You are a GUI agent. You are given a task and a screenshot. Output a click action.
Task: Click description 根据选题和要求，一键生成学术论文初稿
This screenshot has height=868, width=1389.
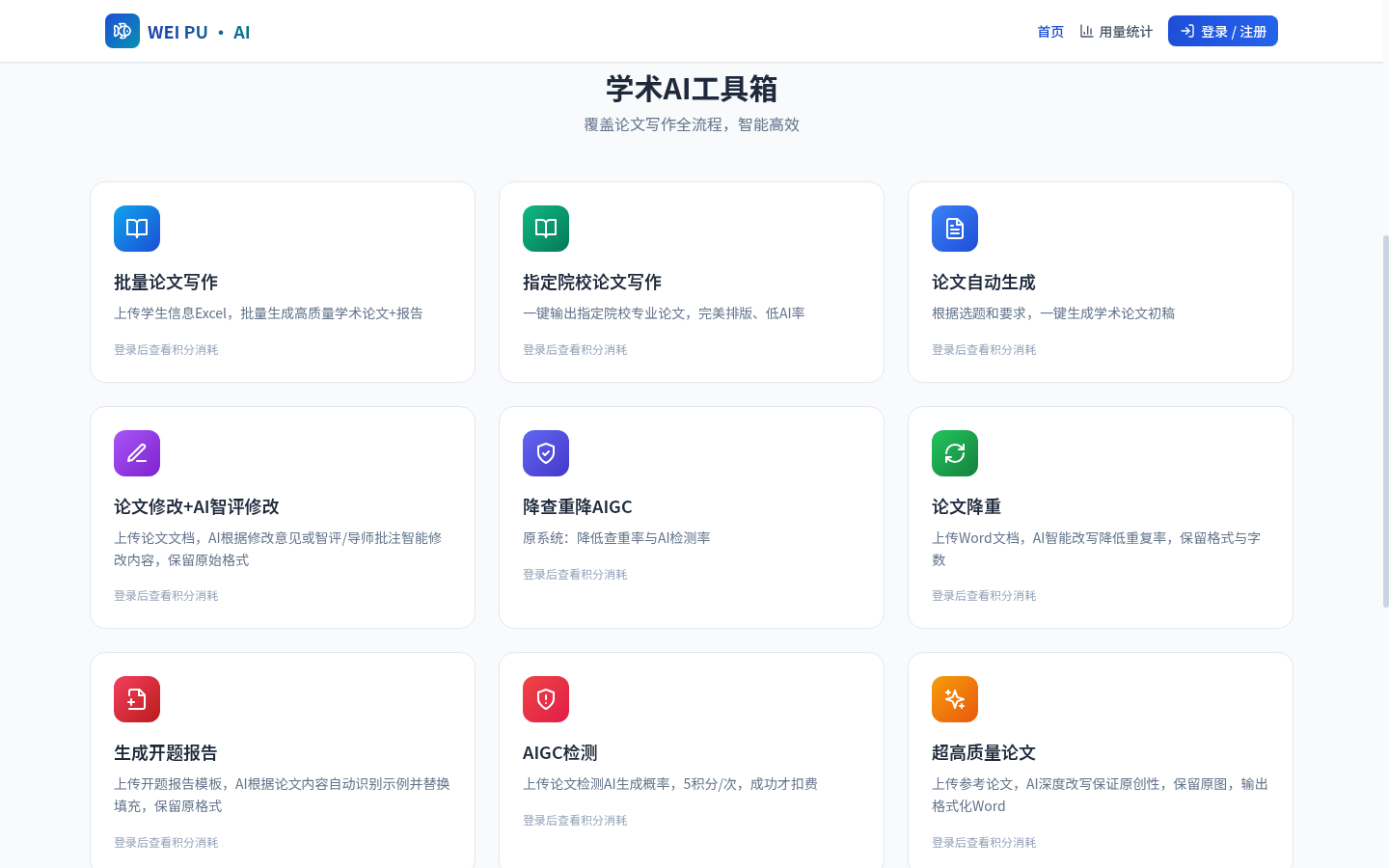1053,312
